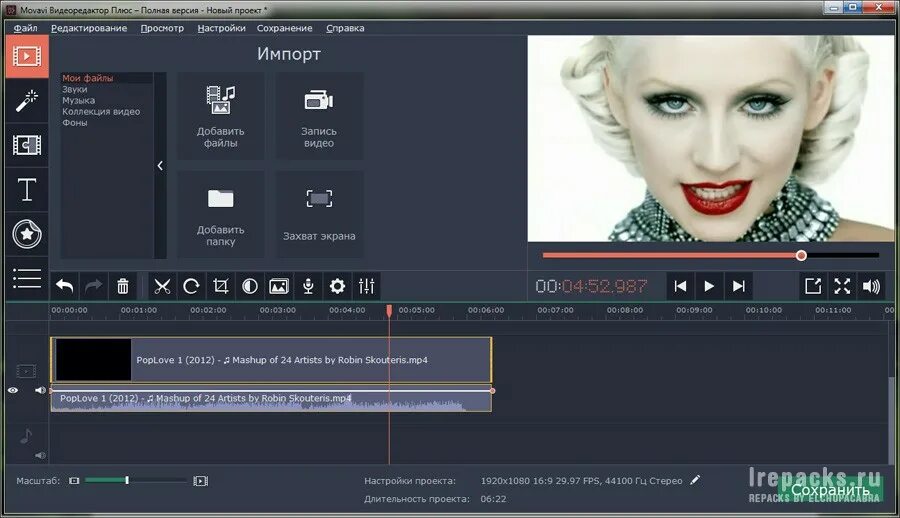Click the 1920x1080 project settings text
900x518 pixels.
[581, 481]
